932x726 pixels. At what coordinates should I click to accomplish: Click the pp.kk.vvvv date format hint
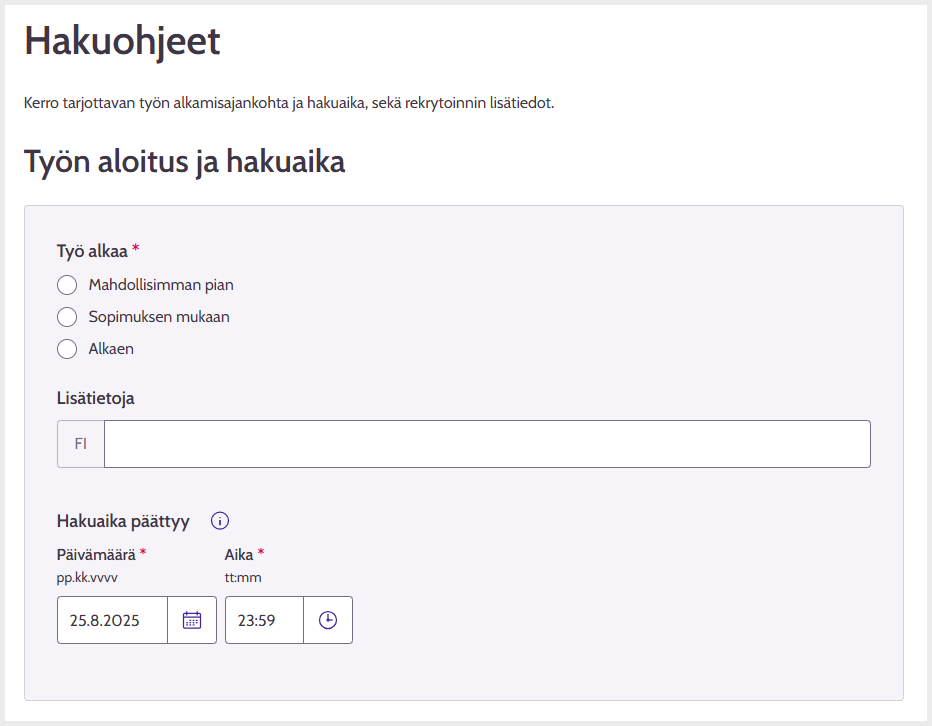point(87,578)
